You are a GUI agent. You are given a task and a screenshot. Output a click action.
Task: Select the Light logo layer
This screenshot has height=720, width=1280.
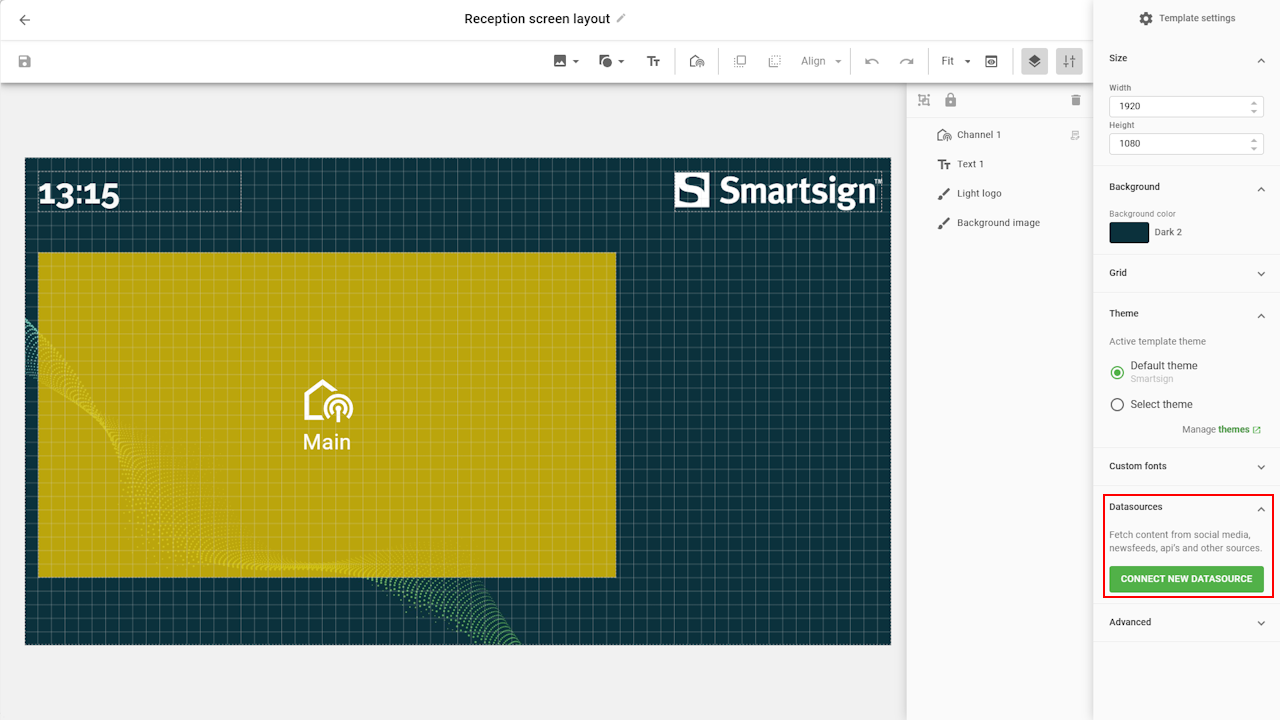click(x=978, y=194)
